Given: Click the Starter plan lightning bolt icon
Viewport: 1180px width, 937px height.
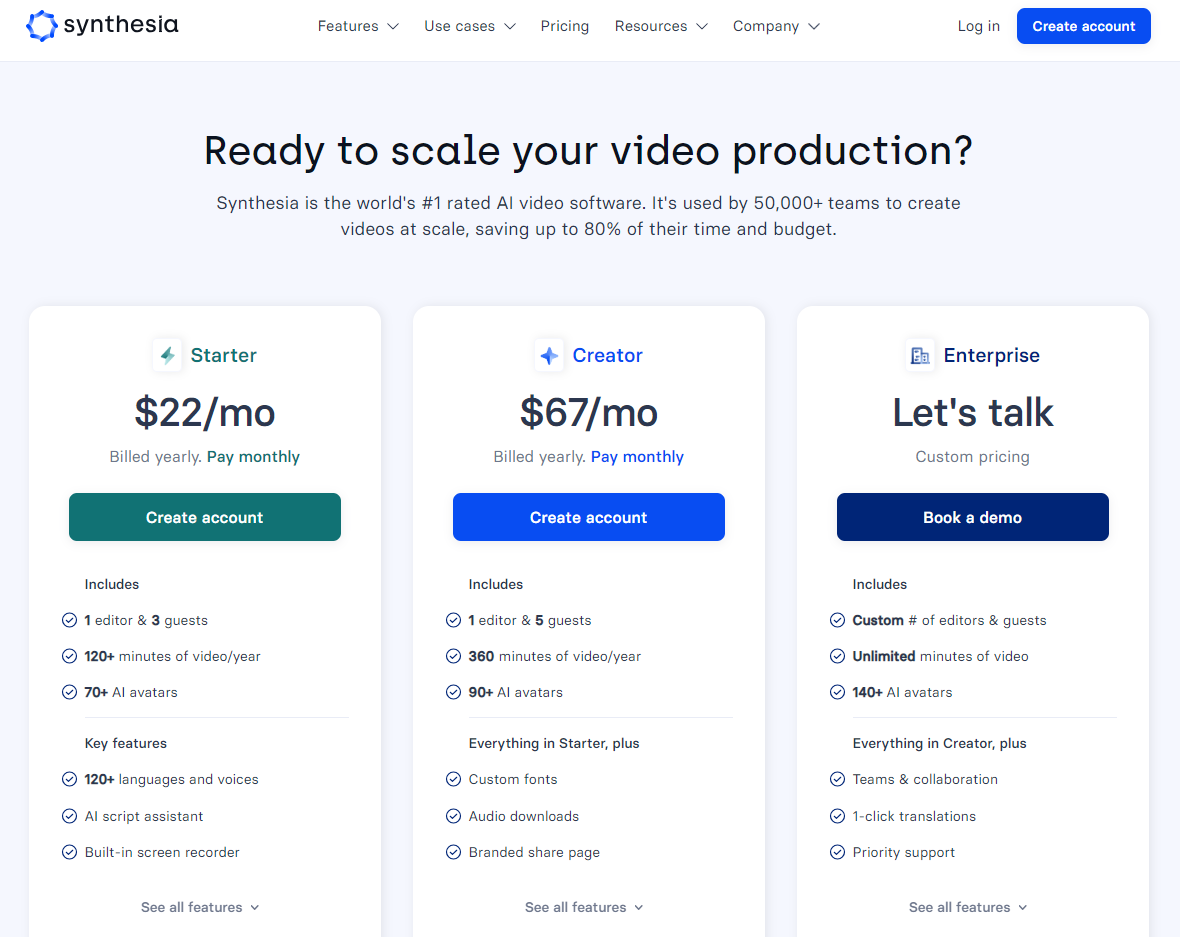Looking at the screenshot, I should pyautogui.click(x=167, y=355).
